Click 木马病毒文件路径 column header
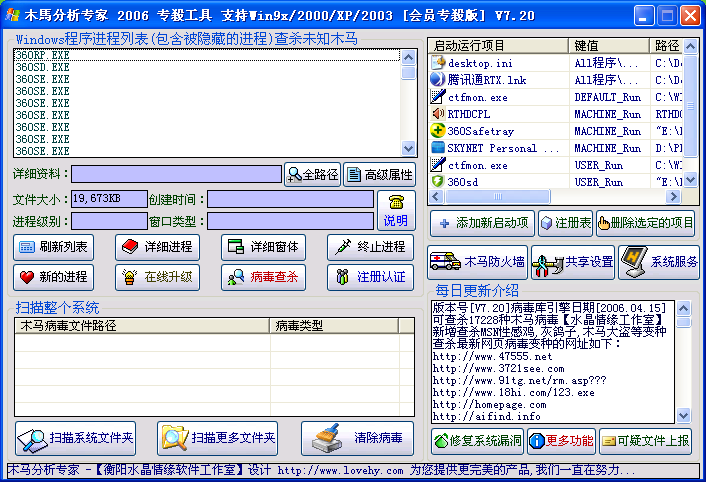The height and width of the screenshot is (482, 706). (x=142, y=325)
